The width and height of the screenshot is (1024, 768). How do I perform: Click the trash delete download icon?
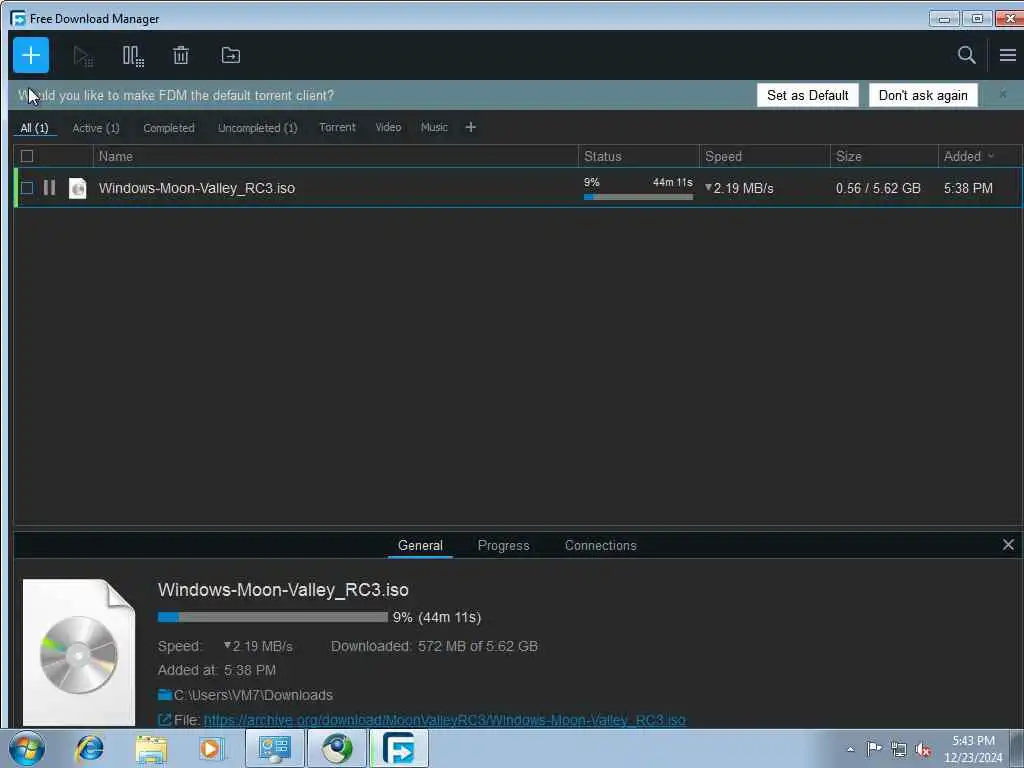point(181,56)
